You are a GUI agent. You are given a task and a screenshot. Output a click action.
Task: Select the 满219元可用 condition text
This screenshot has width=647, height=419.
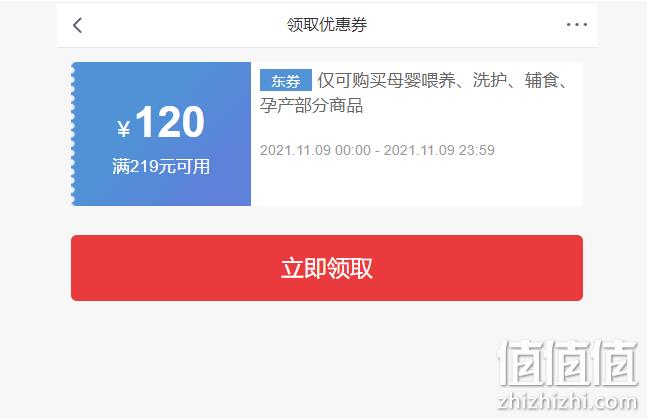click(x=161, y=167)
